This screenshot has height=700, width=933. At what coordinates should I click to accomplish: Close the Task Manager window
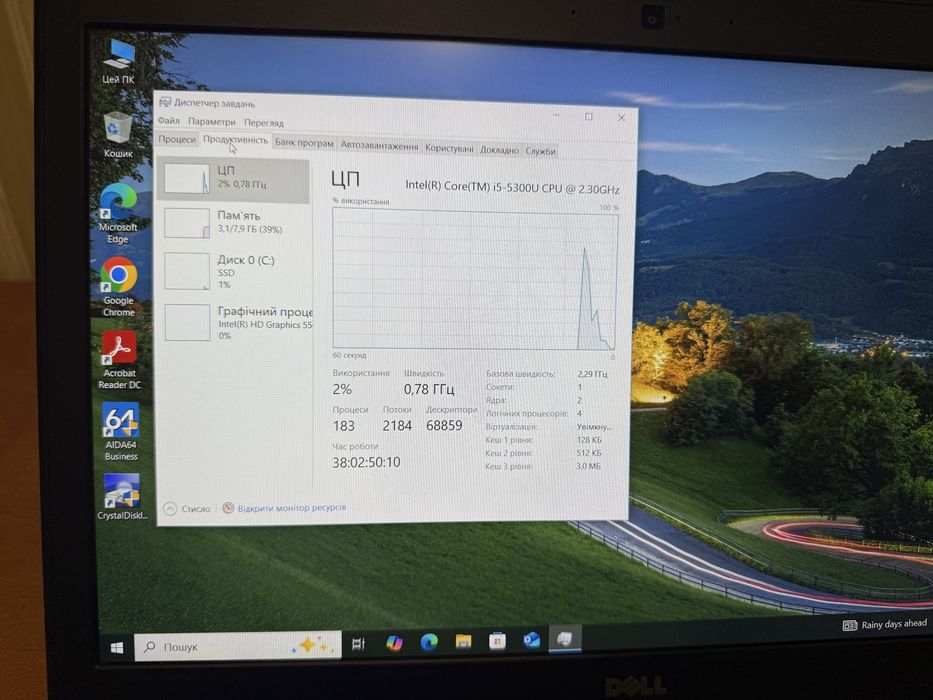coord(621,118)
